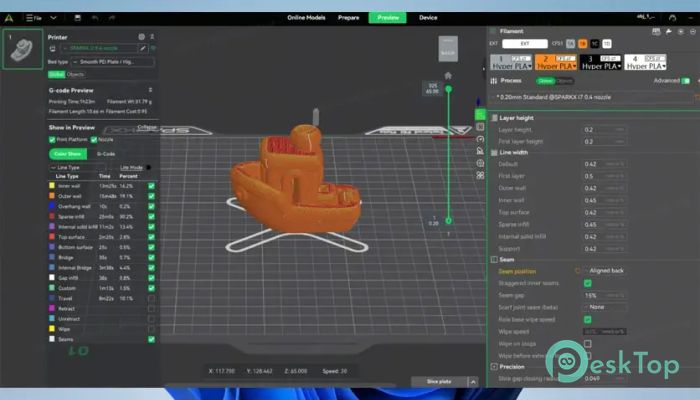Click the remove filament minus icon

tap(693, 31)
